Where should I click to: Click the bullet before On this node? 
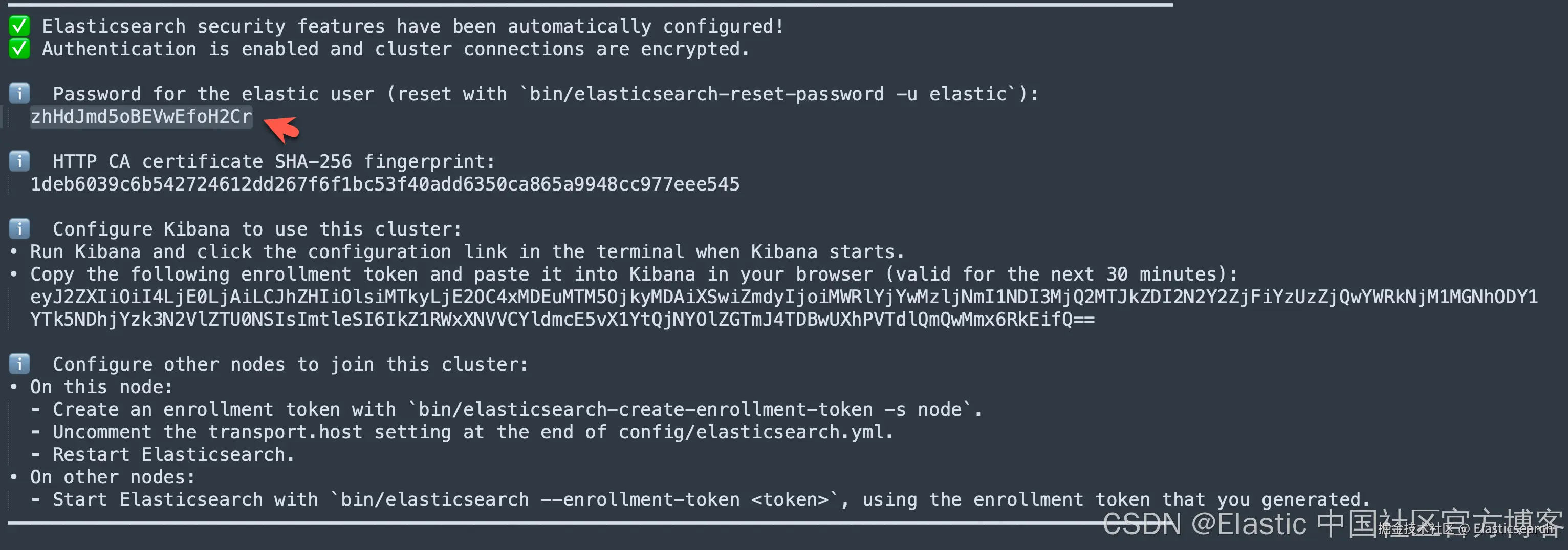pyautogui.click(x=14, y=387)
